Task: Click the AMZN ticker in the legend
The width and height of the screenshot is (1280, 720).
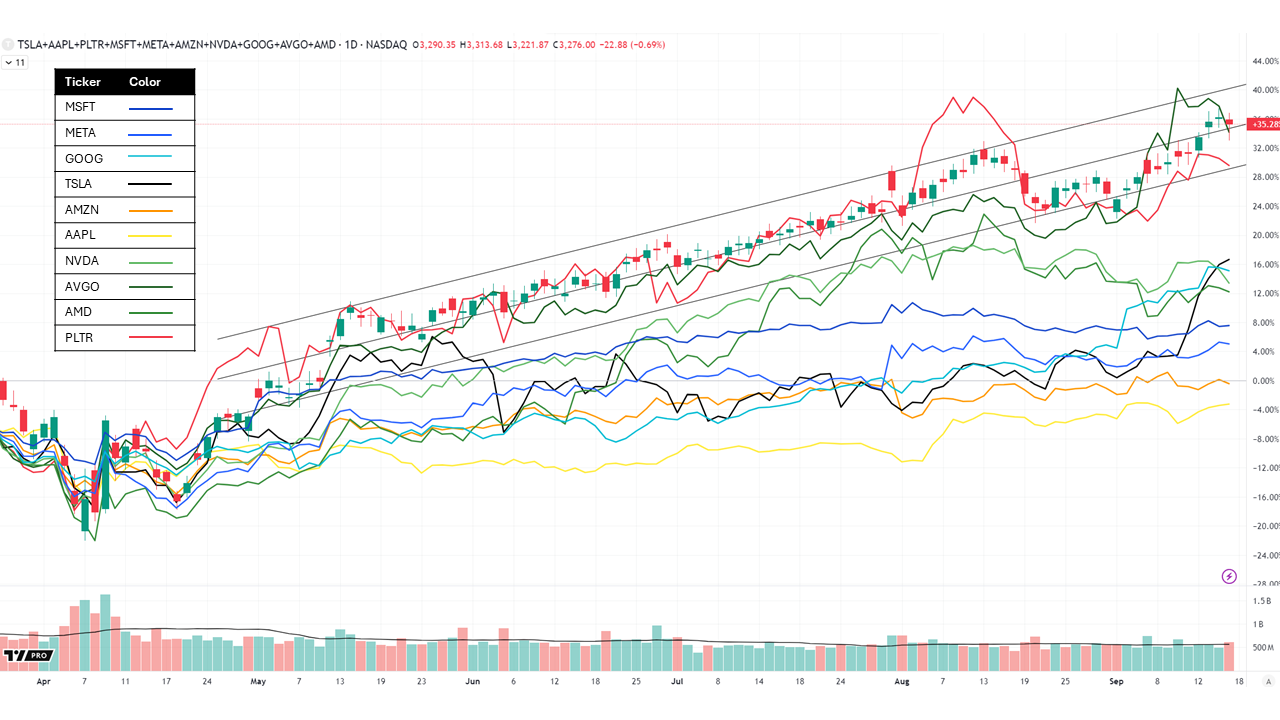Action: [x=84, y=209]
